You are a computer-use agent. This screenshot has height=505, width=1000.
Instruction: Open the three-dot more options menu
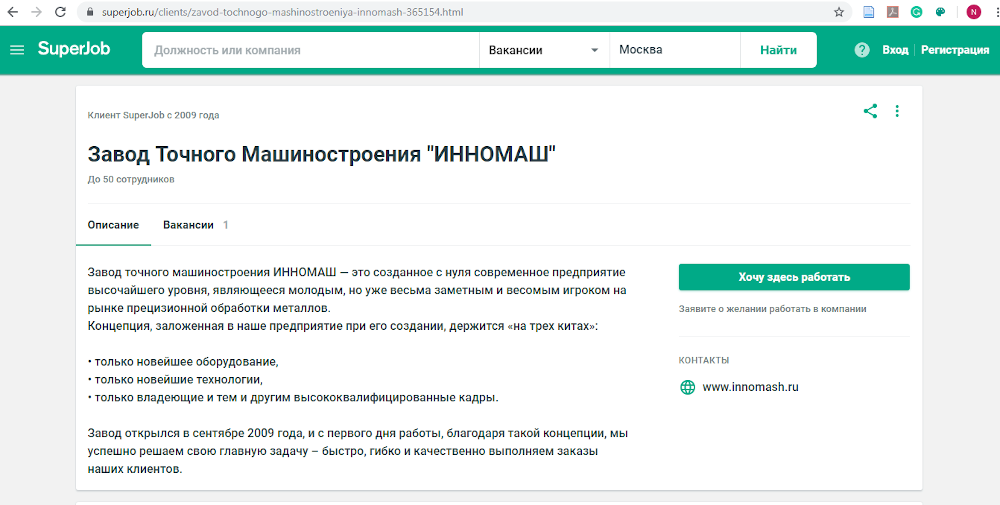tap(897, 111)
